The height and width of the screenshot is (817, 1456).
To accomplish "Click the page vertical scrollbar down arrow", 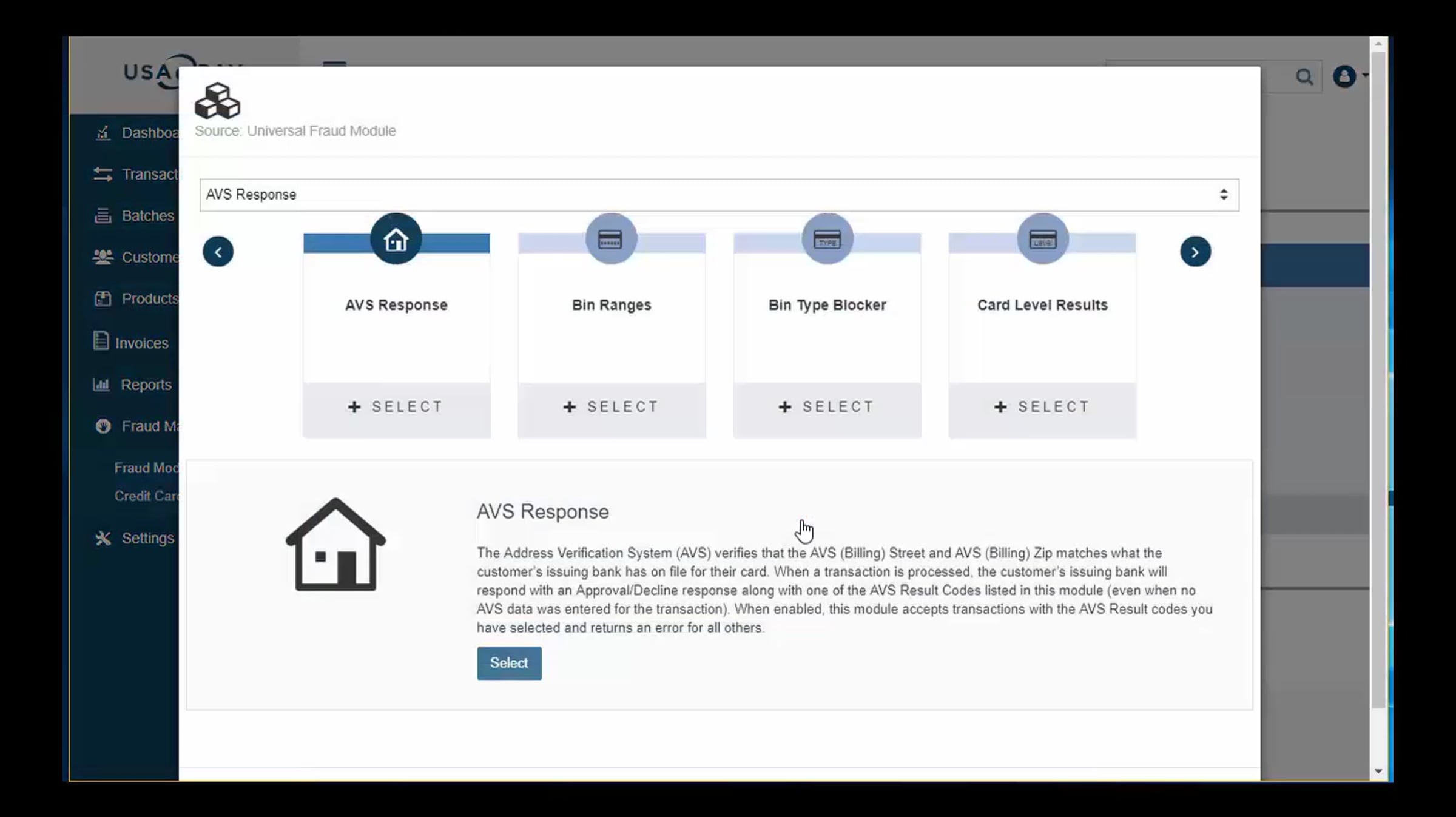I will coord(1378,771).
